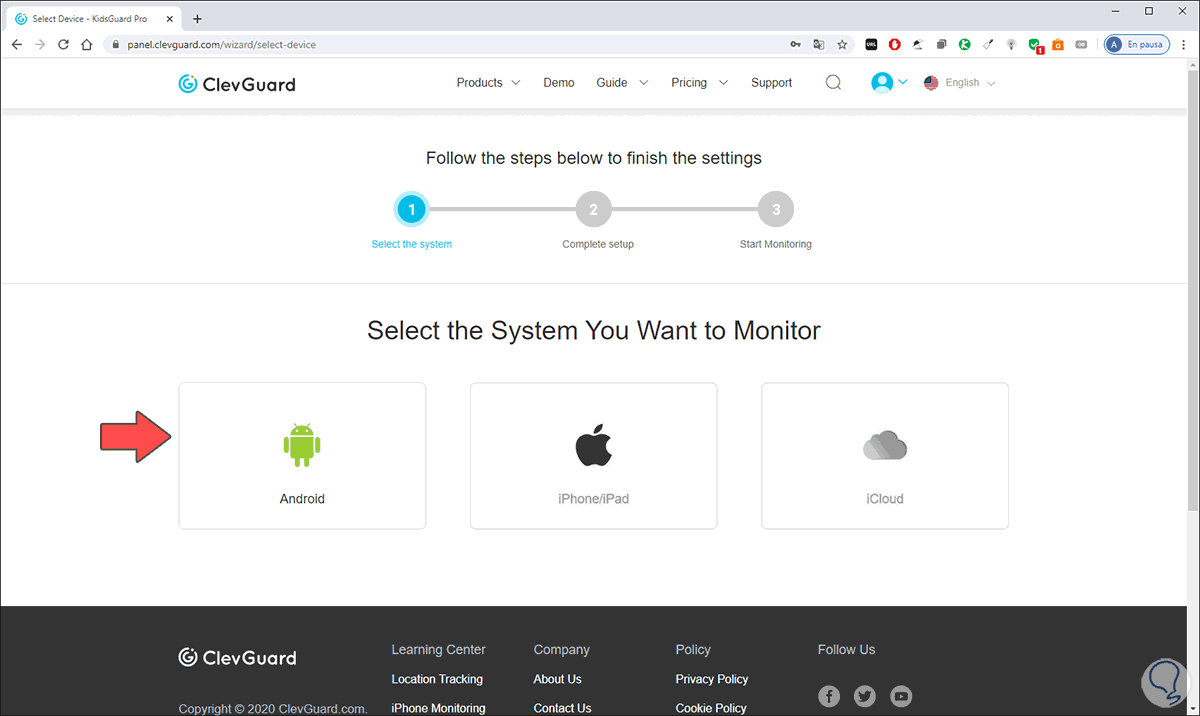Open Chrome three-dot menu

(1184, 45)
